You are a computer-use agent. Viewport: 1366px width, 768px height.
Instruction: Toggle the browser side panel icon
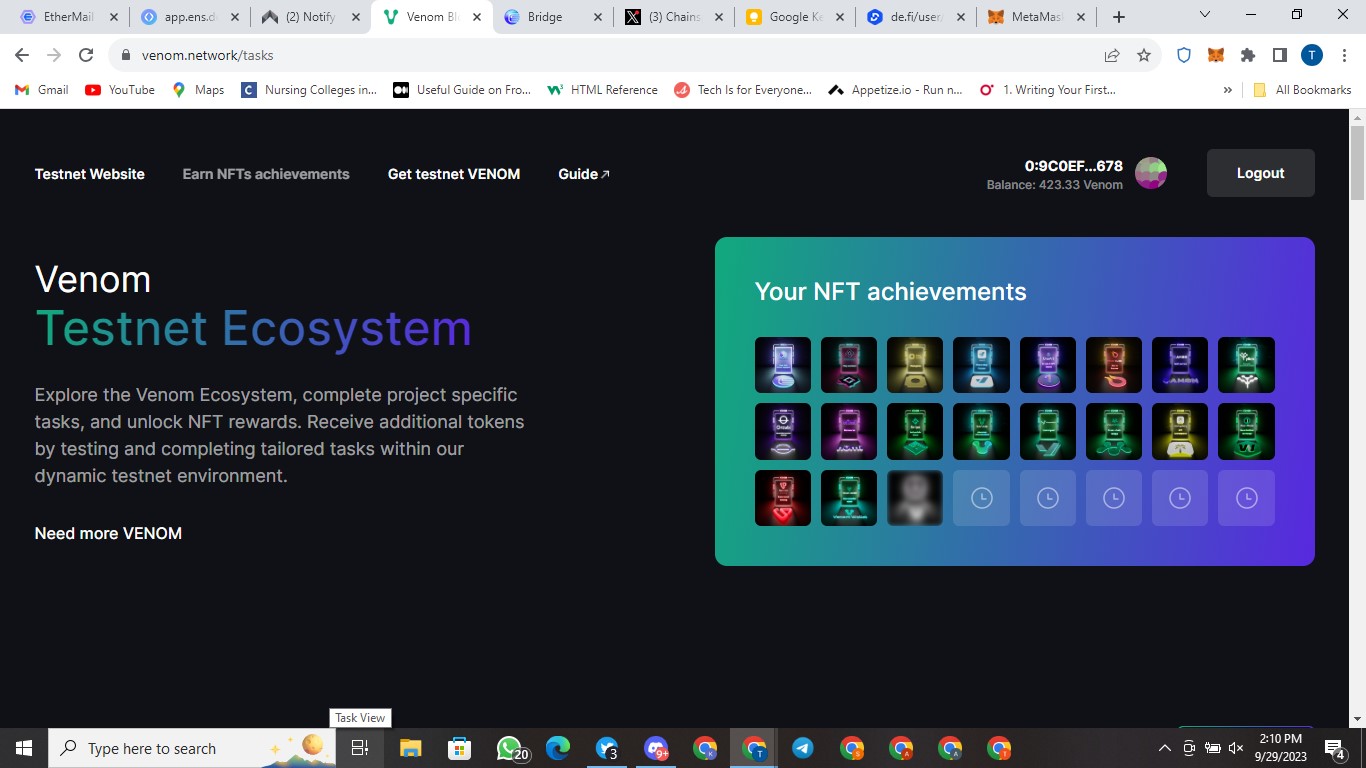pyautogui.click(x=1279, y=55)
